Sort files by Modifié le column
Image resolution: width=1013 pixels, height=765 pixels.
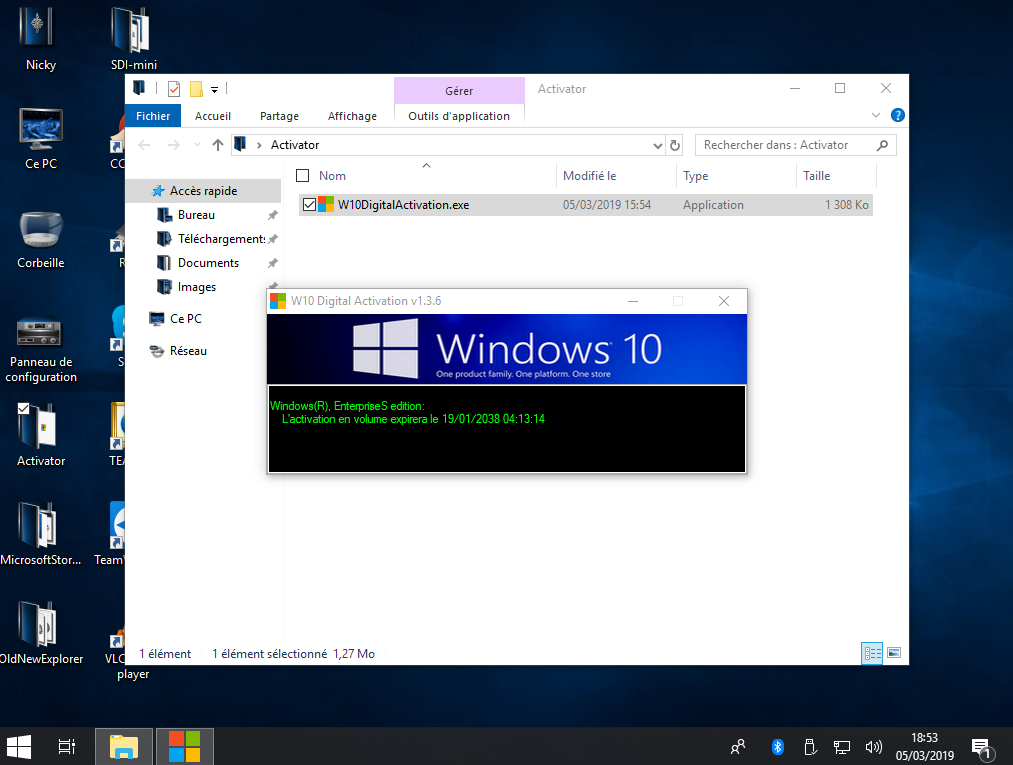coord(616,175)
